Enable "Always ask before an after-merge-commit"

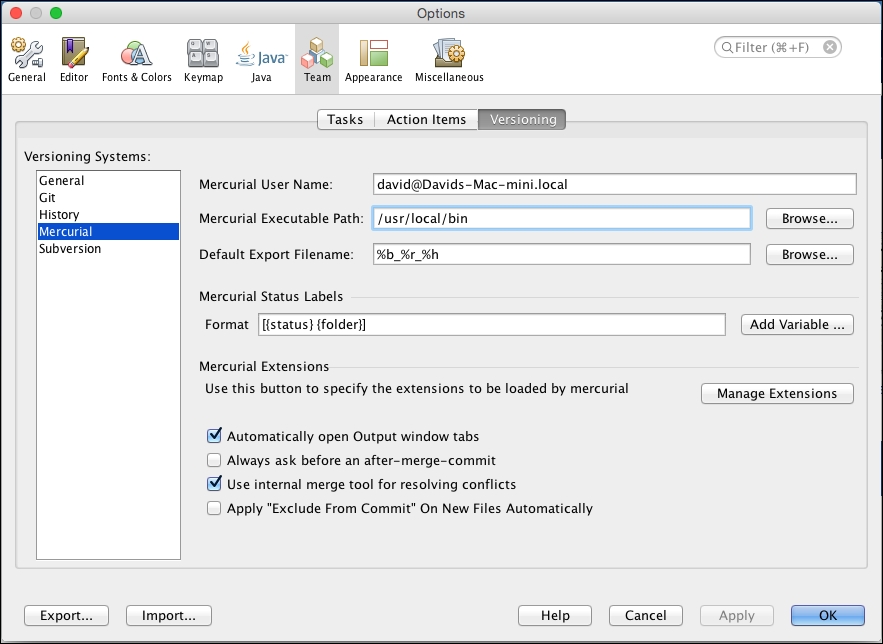coord(214,459)
